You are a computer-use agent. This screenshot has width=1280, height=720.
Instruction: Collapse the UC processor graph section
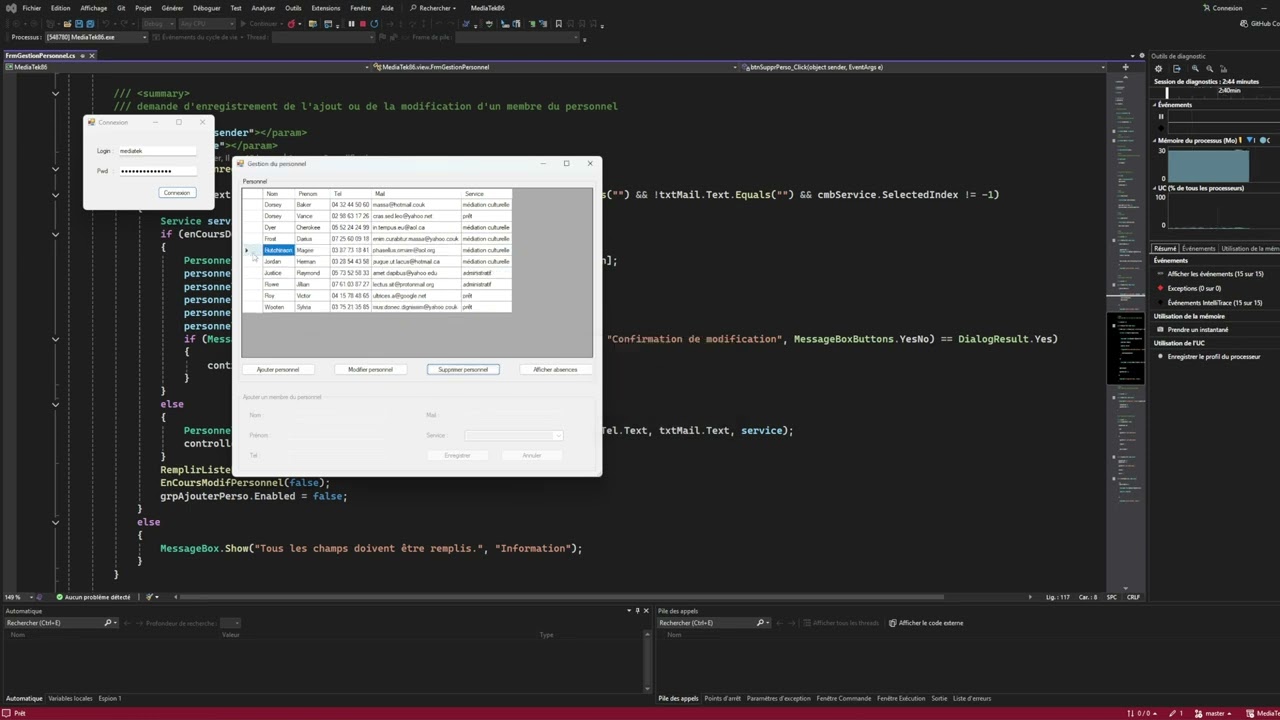(1155, 188)
